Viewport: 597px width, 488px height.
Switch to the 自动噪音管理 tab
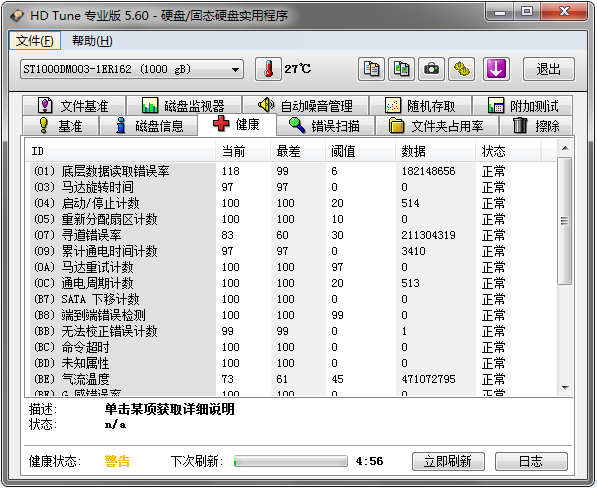[x=305, y=105]
